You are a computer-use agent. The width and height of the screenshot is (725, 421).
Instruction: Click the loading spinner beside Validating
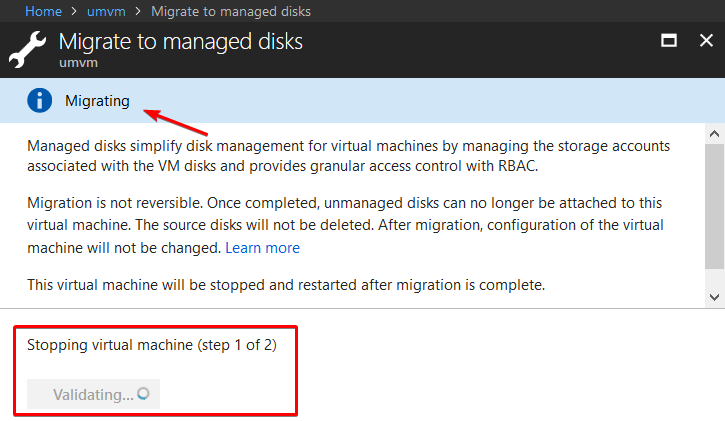(143, 394)
